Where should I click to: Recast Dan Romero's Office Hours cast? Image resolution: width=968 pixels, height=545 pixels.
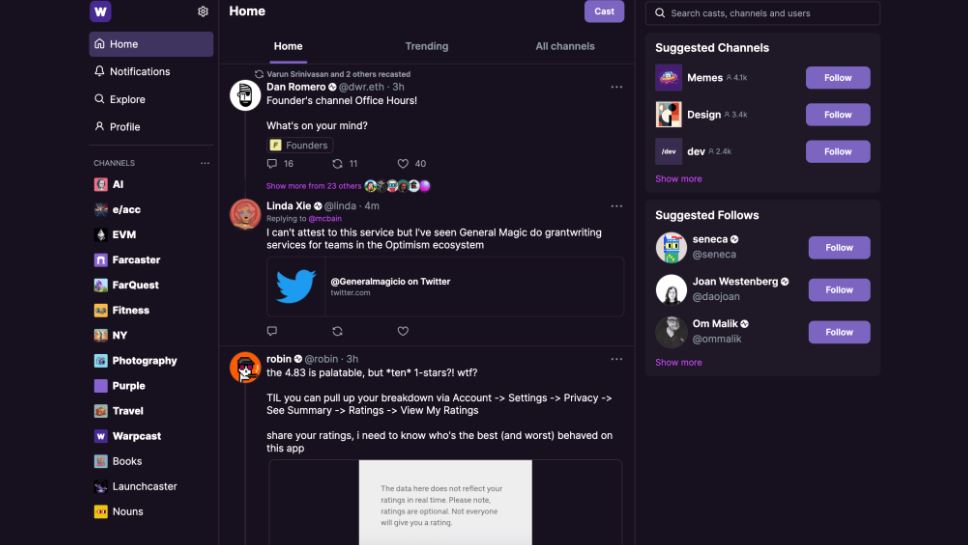337,164
